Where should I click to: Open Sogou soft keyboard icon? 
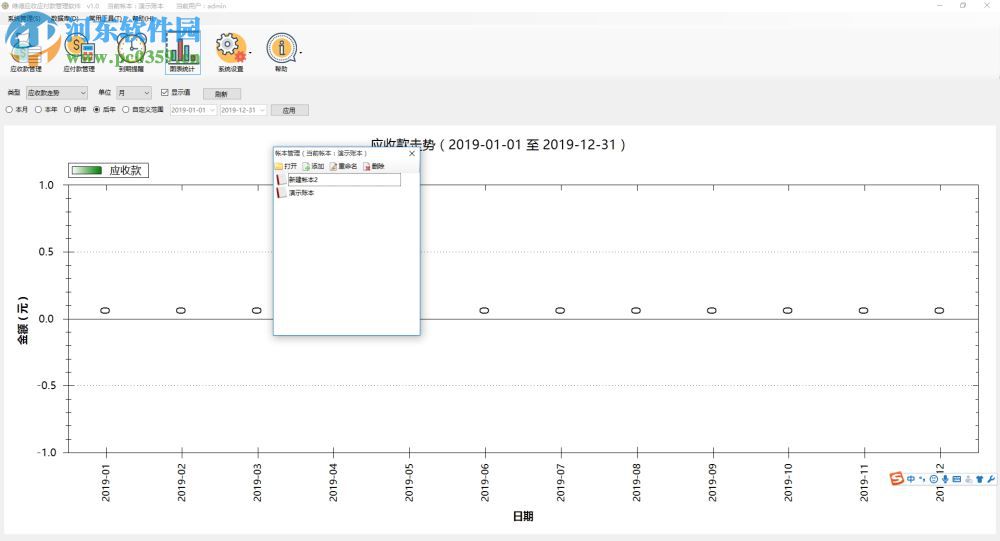(957, 479)
